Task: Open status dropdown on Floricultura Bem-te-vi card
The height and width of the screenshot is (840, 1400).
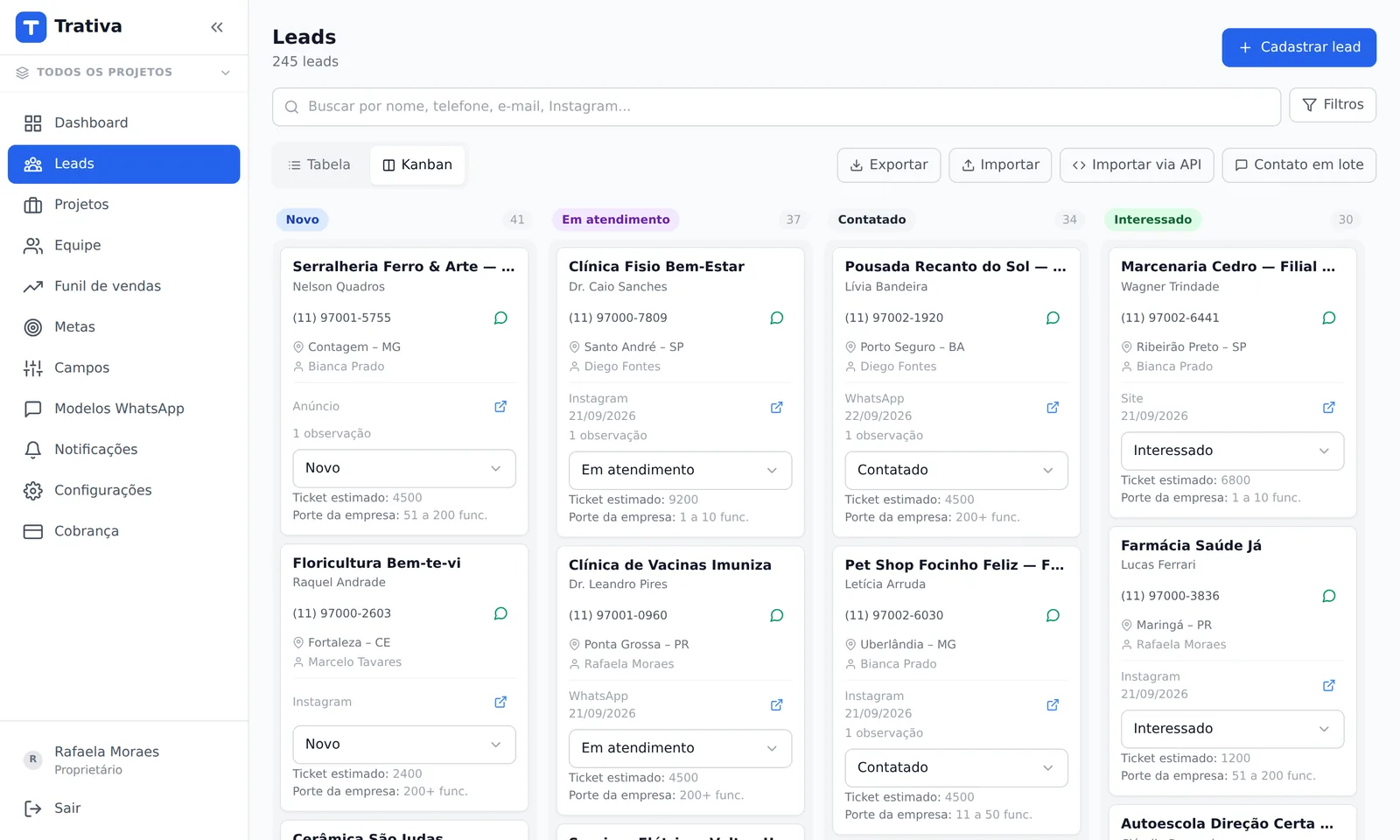Action: 404,745
